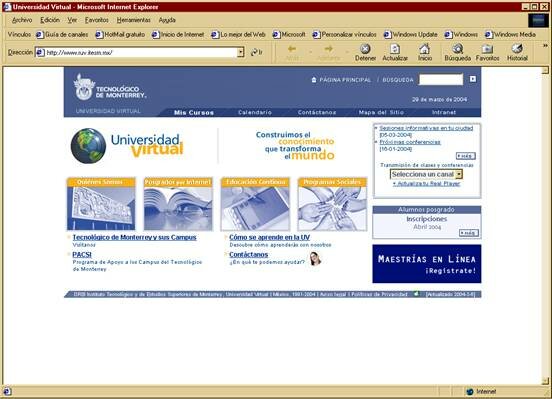The width and height of the screenshot is (552, 399).
Task: Click the Ir go button icon
Action: [x=256, y=52]
